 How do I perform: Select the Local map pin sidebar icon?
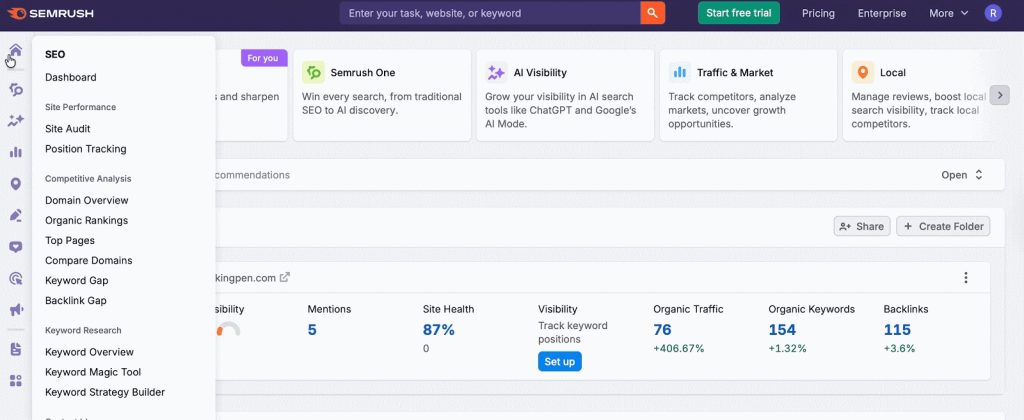pyautogui.click(x=15, y=184)
